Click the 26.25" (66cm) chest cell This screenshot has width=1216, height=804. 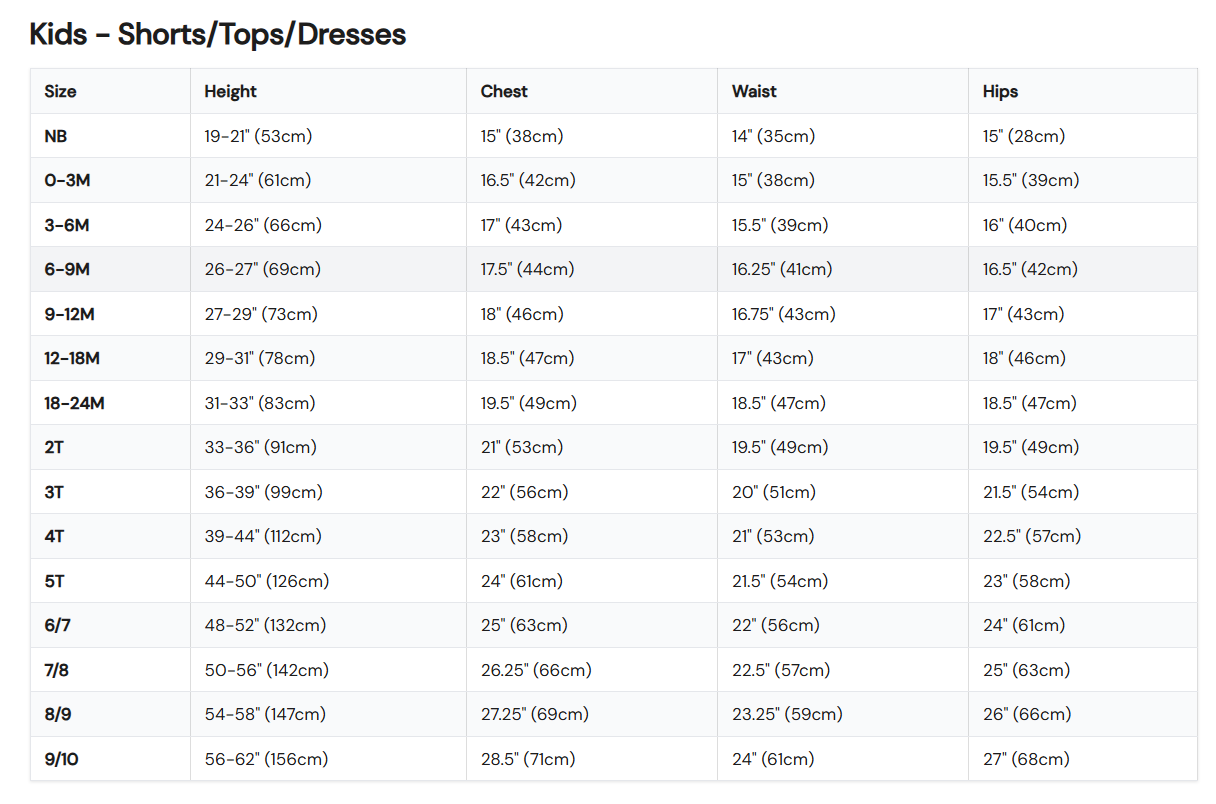(x=535, y=670)
